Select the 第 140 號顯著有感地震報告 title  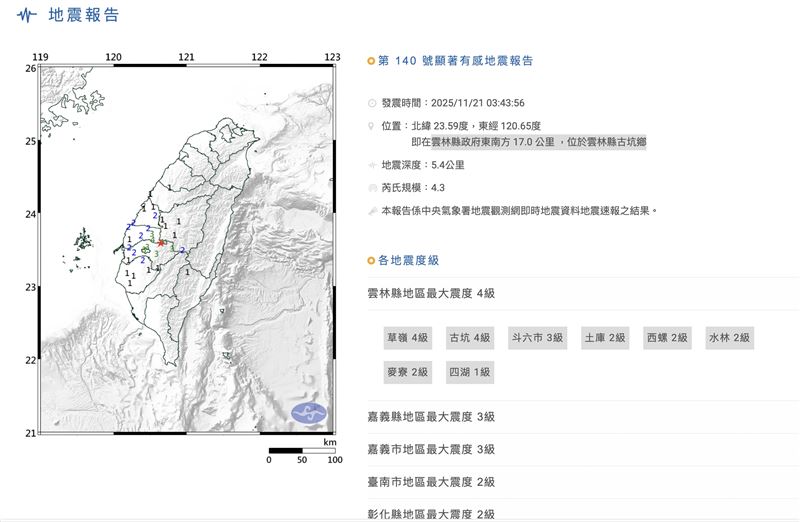456,61
